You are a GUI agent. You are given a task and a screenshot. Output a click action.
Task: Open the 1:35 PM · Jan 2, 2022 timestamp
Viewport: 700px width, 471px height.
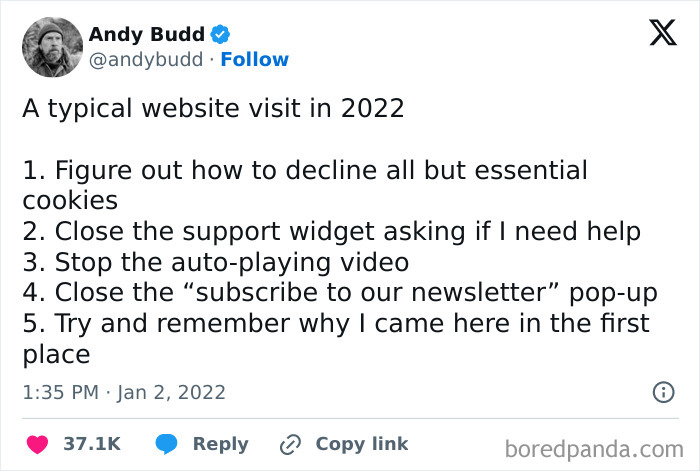(x=124, y=393)
